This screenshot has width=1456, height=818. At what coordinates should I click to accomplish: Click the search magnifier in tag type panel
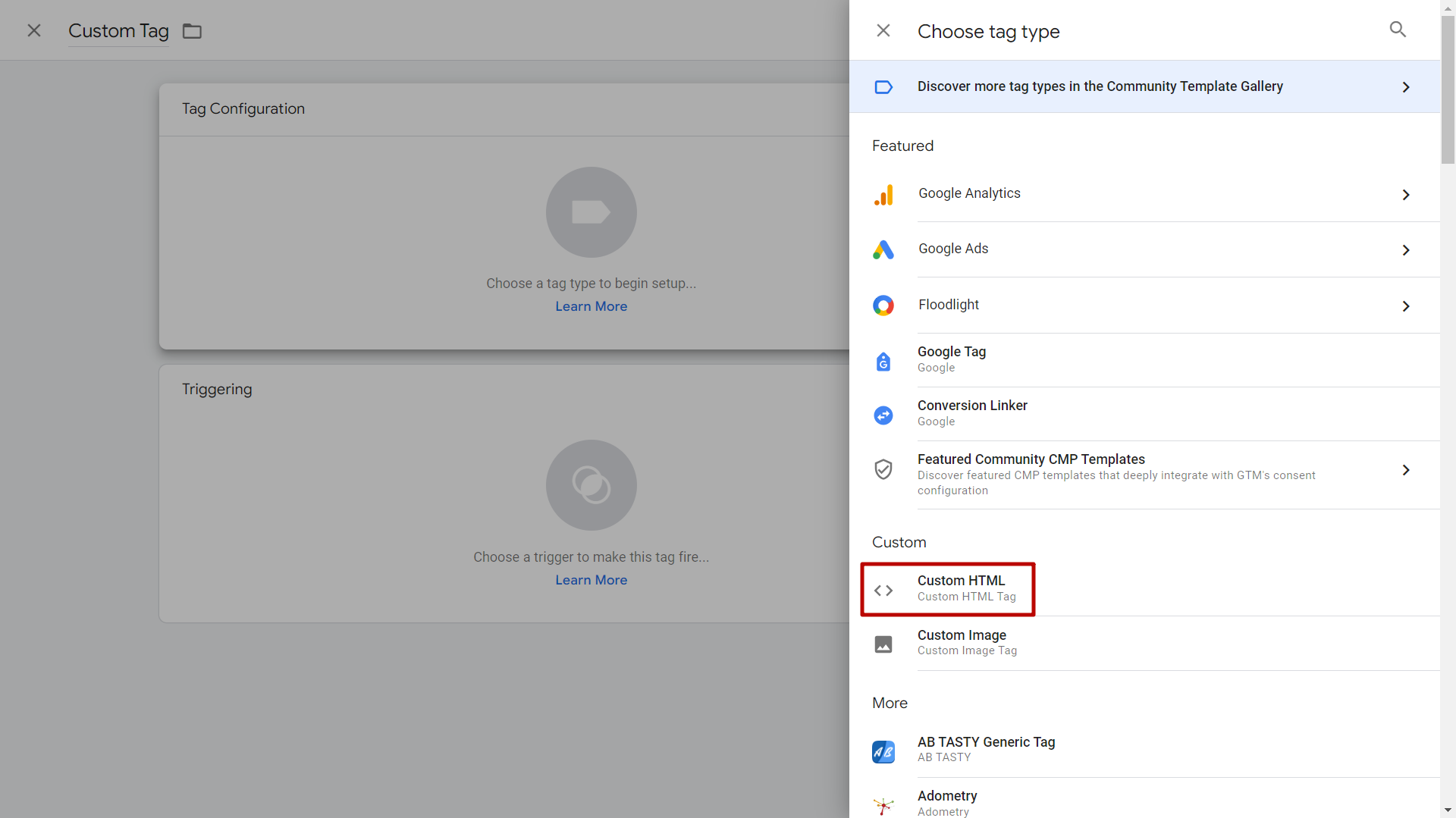1398,30
